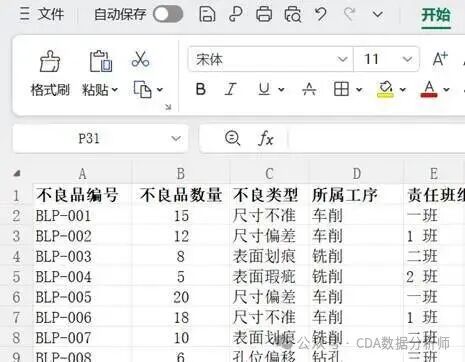This screenshot has height=362, width=465.
Task: Select row 5 header
Action: 16,277
